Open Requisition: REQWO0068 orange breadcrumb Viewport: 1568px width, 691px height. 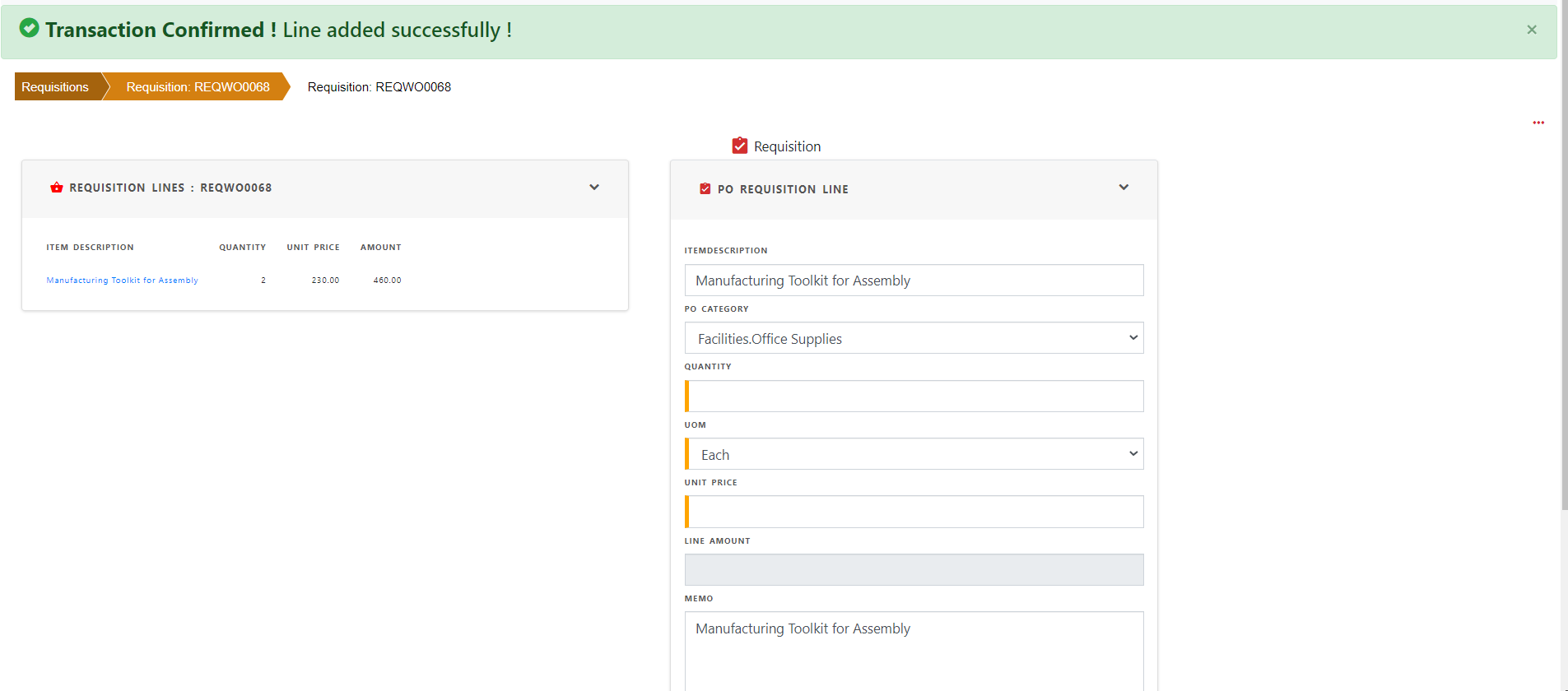coord(198,86)
